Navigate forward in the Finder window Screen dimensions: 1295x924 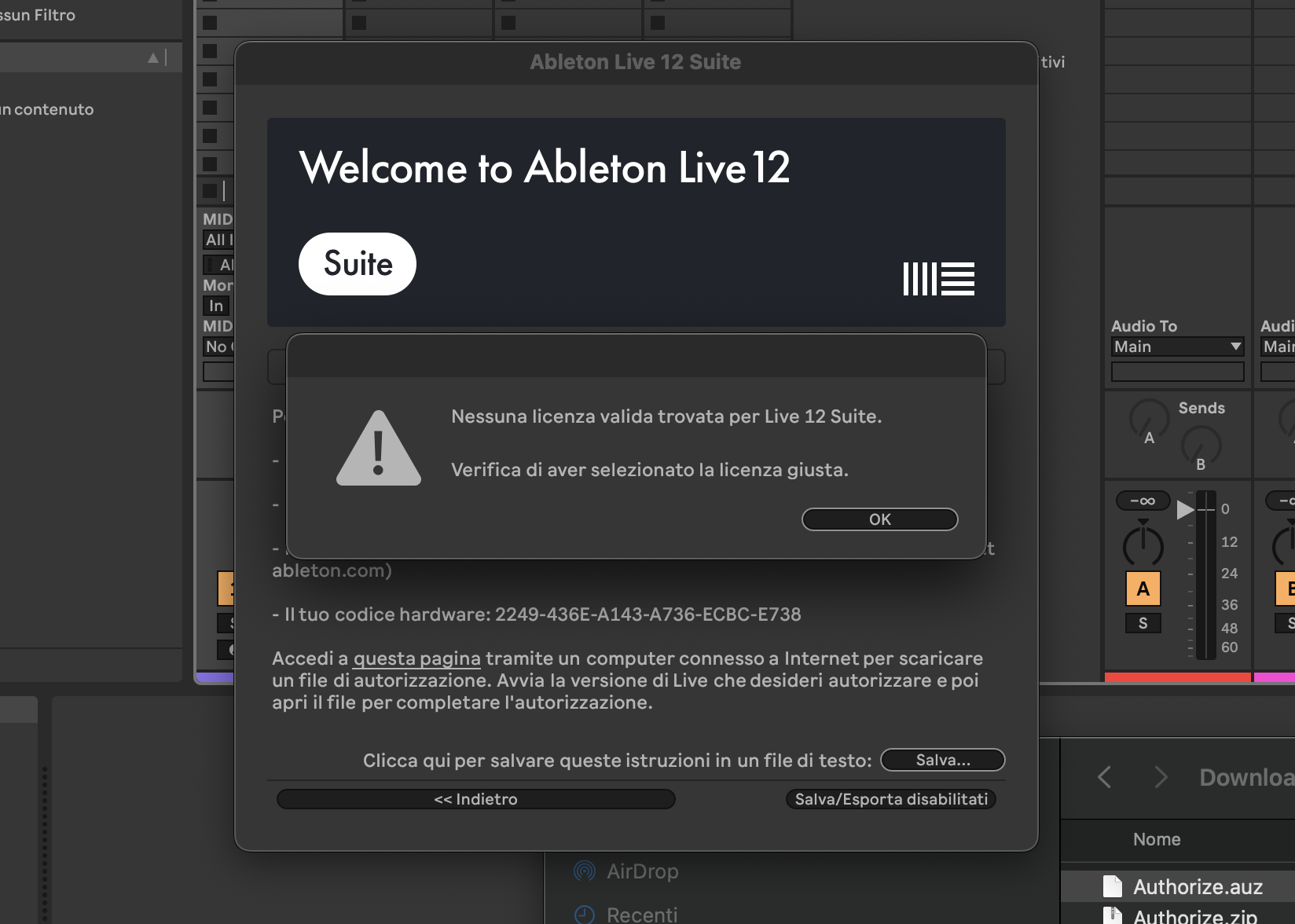[x=1161, y=777]
